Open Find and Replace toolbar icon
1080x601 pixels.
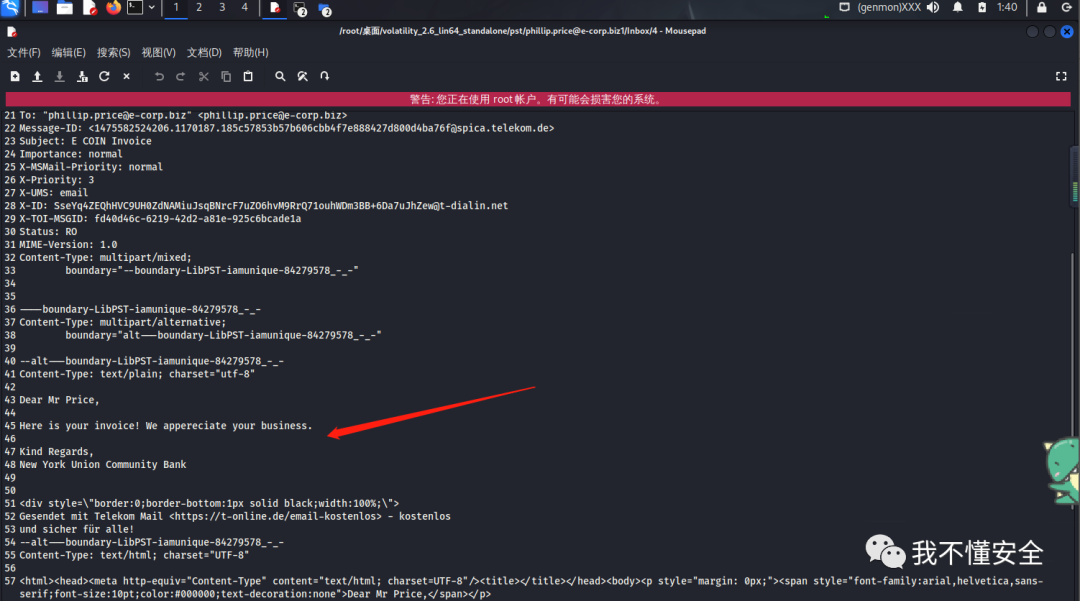[302, 76]
